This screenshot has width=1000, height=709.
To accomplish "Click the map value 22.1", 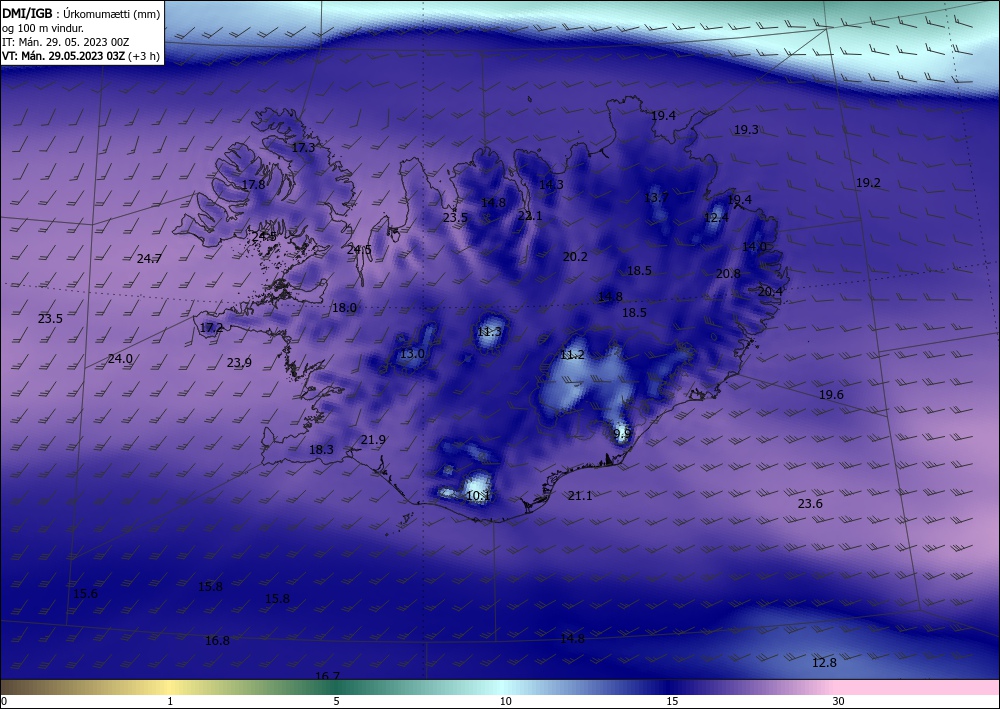I will point(529,216).
